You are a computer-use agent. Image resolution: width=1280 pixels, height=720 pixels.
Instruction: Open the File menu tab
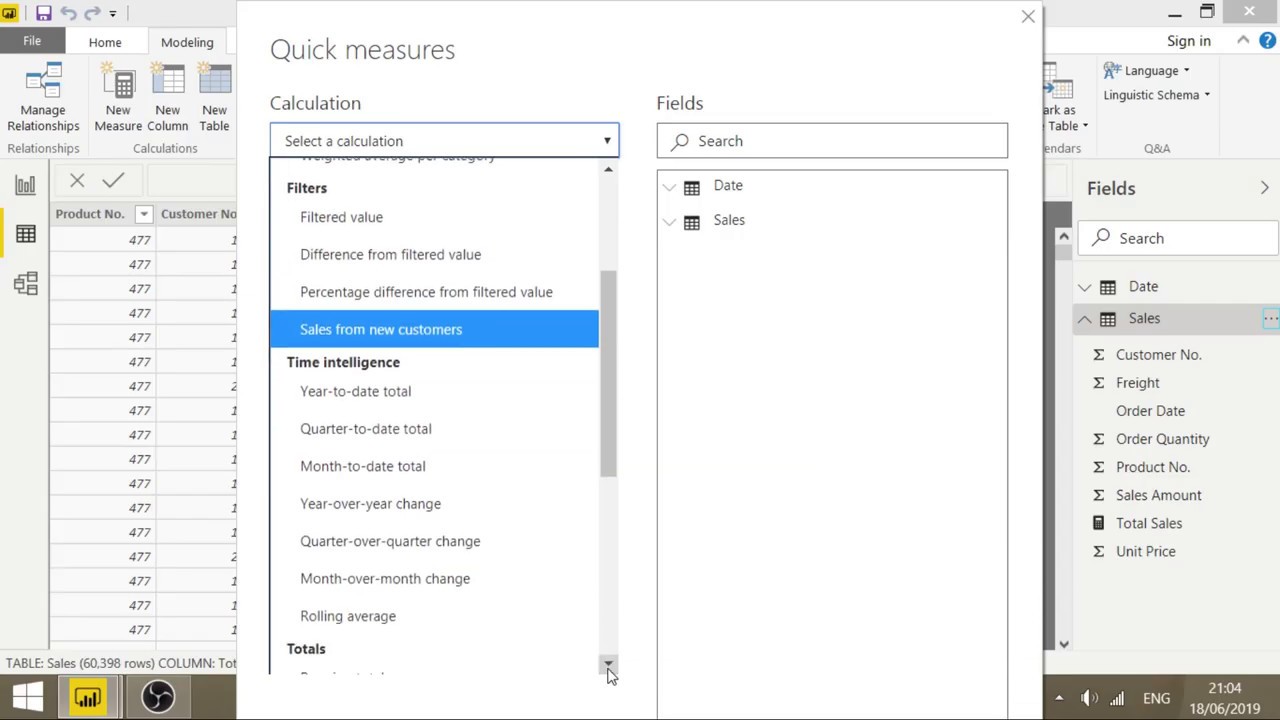click(32, 41)
